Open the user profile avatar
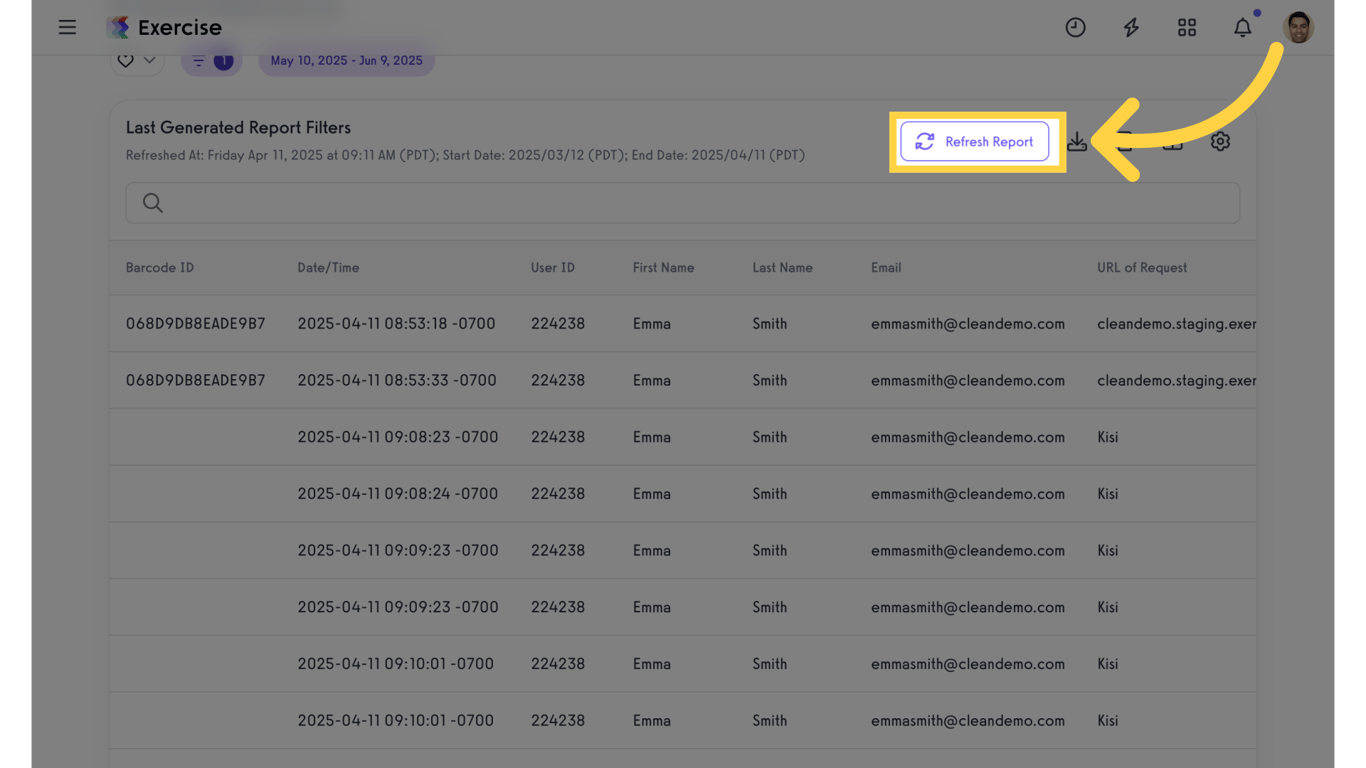 tap(1298, 28)
